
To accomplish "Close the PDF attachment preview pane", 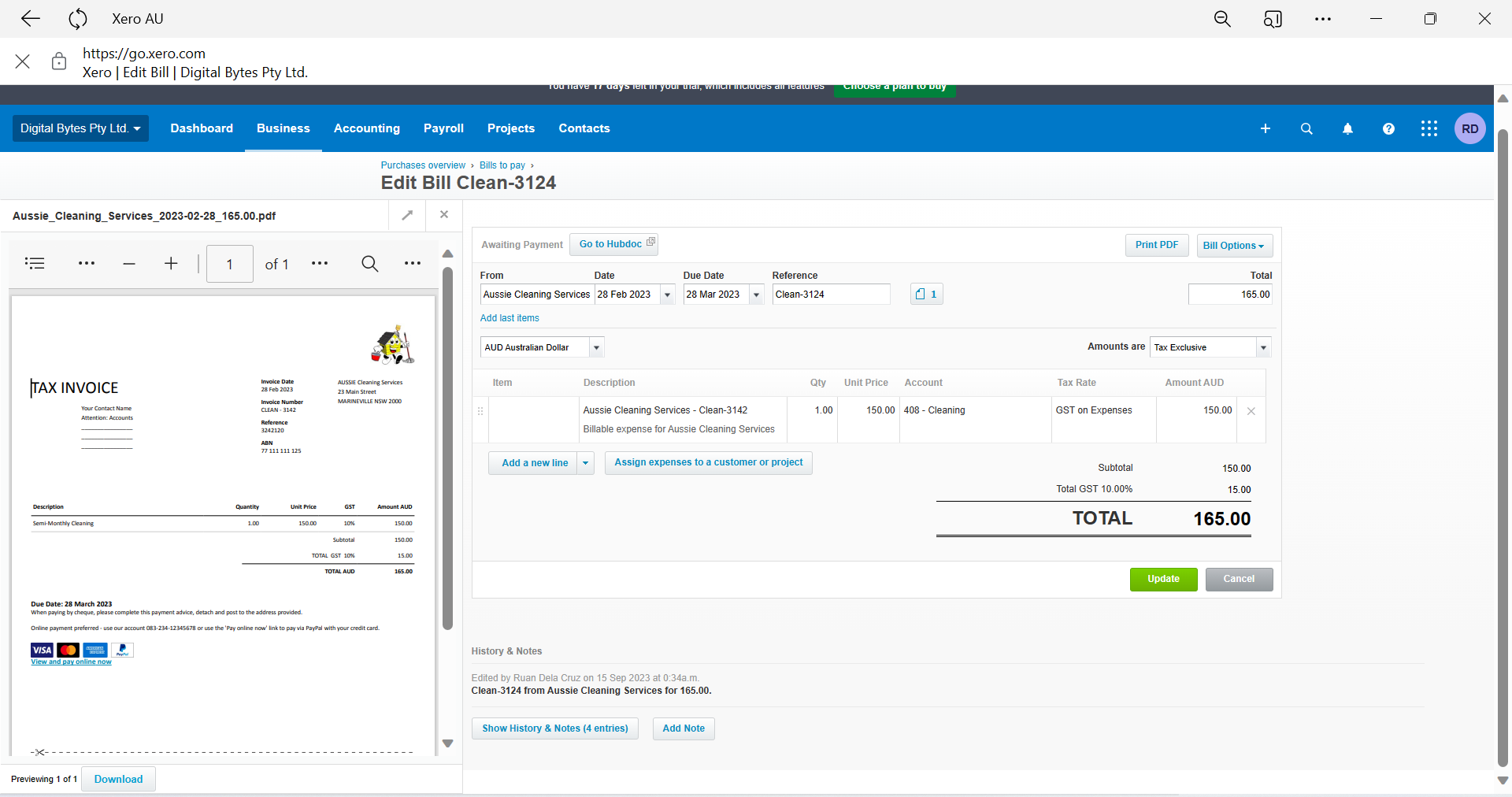I will 444,215.
